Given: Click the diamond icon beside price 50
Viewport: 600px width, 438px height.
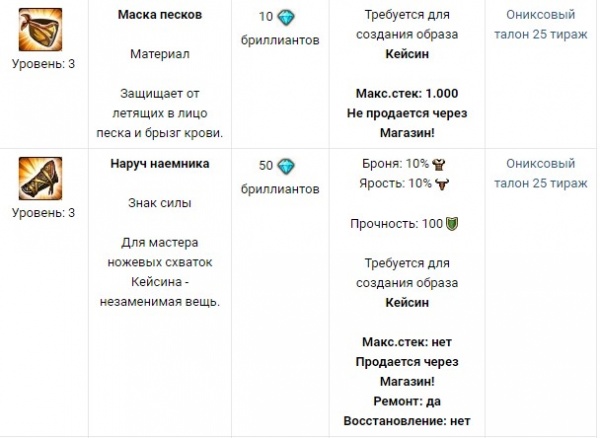Looking at the screenshot, I should [285, 165].
